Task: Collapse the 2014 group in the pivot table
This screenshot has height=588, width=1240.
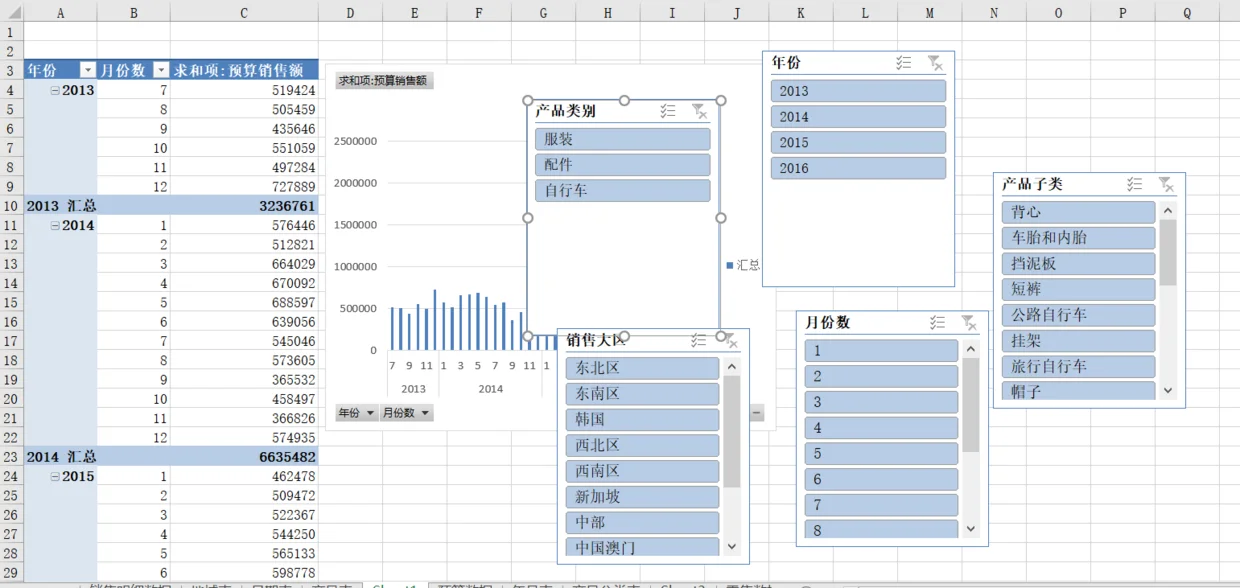Action: [x=56, y=226]
